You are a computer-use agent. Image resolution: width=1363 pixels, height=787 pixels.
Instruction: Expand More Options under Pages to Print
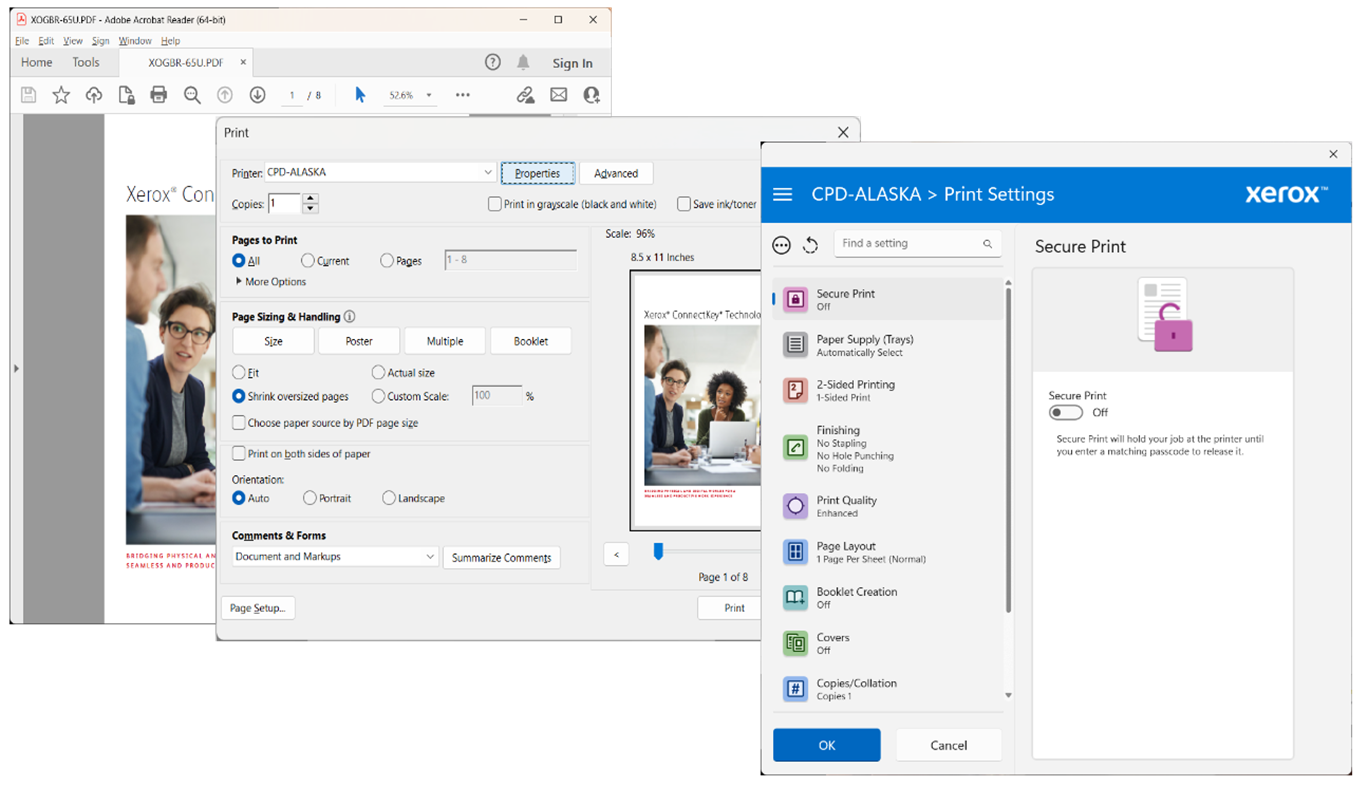[x=271, y=282]
